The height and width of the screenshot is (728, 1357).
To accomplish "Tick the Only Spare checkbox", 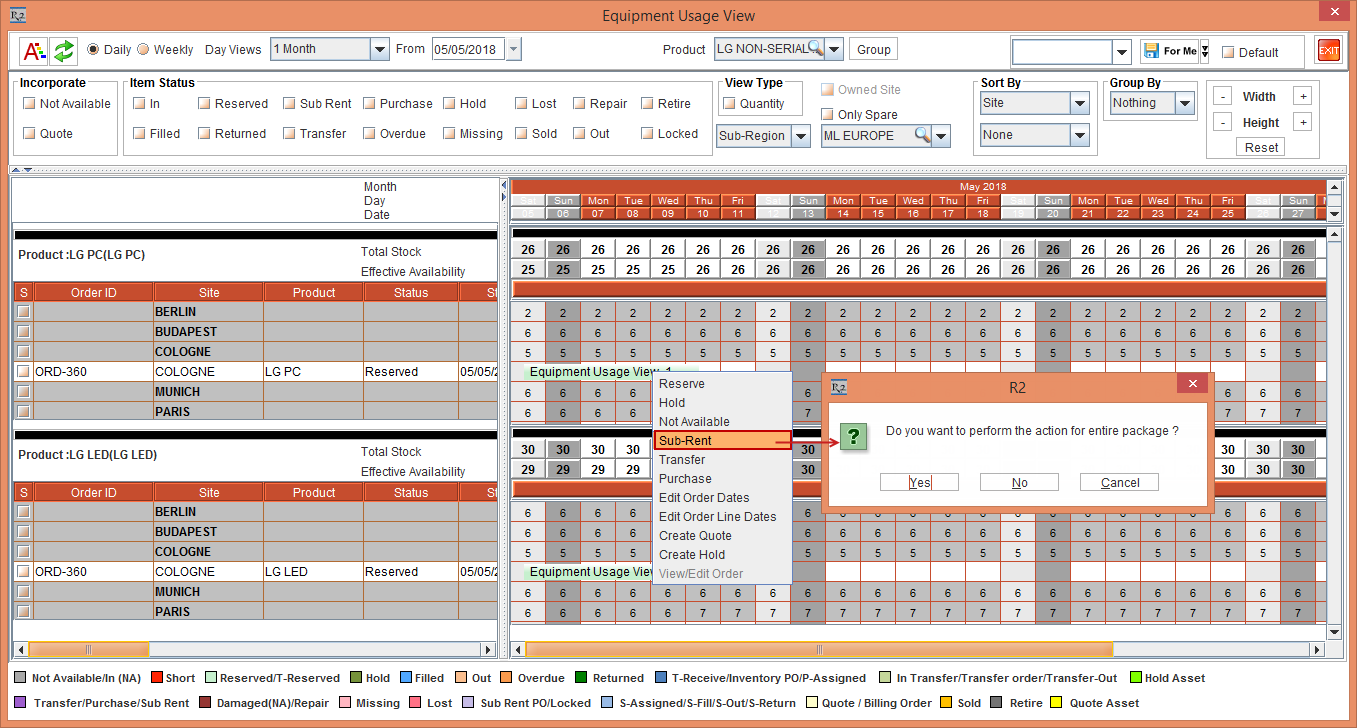I will pyautogui.click(x=827, y=115).
